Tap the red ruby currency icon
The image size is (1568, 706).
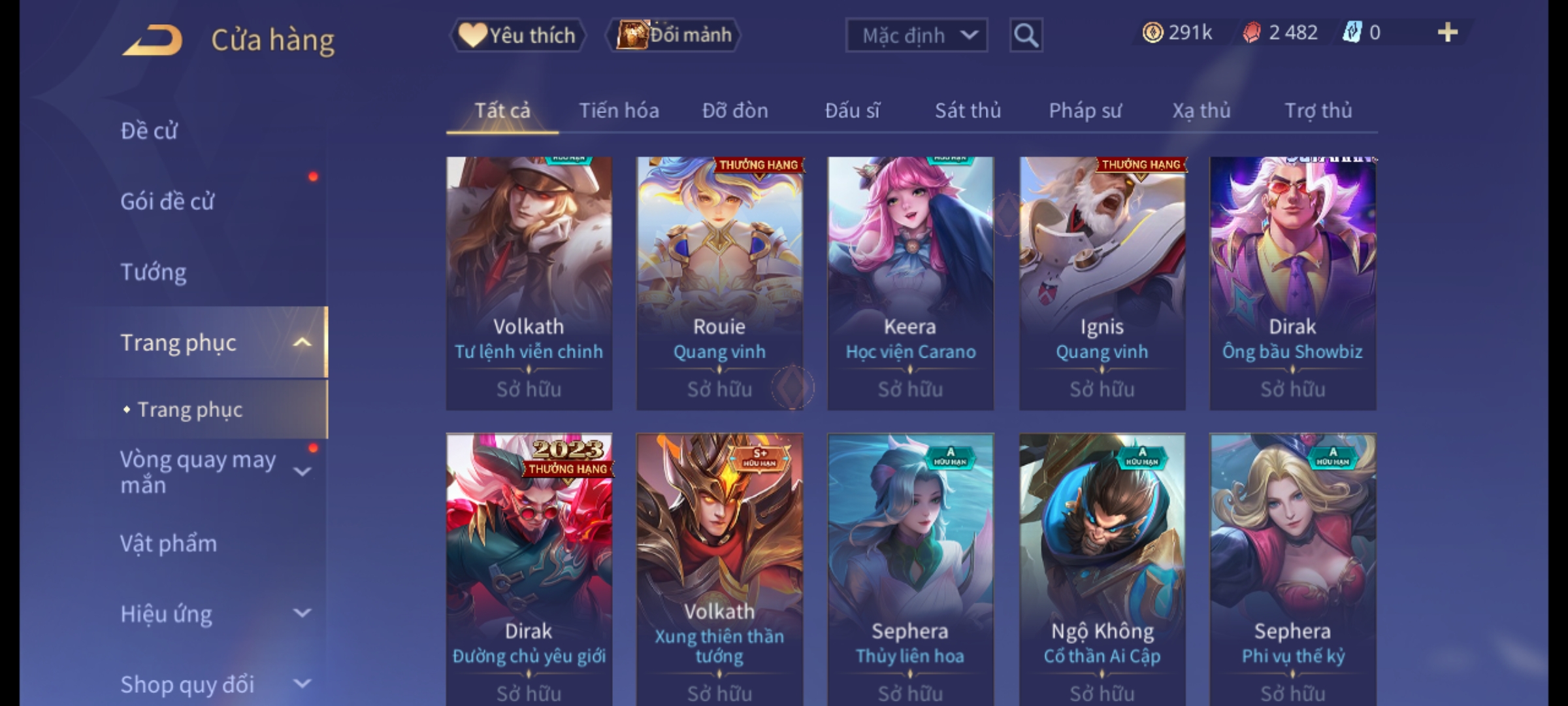tap(1251, 33)
